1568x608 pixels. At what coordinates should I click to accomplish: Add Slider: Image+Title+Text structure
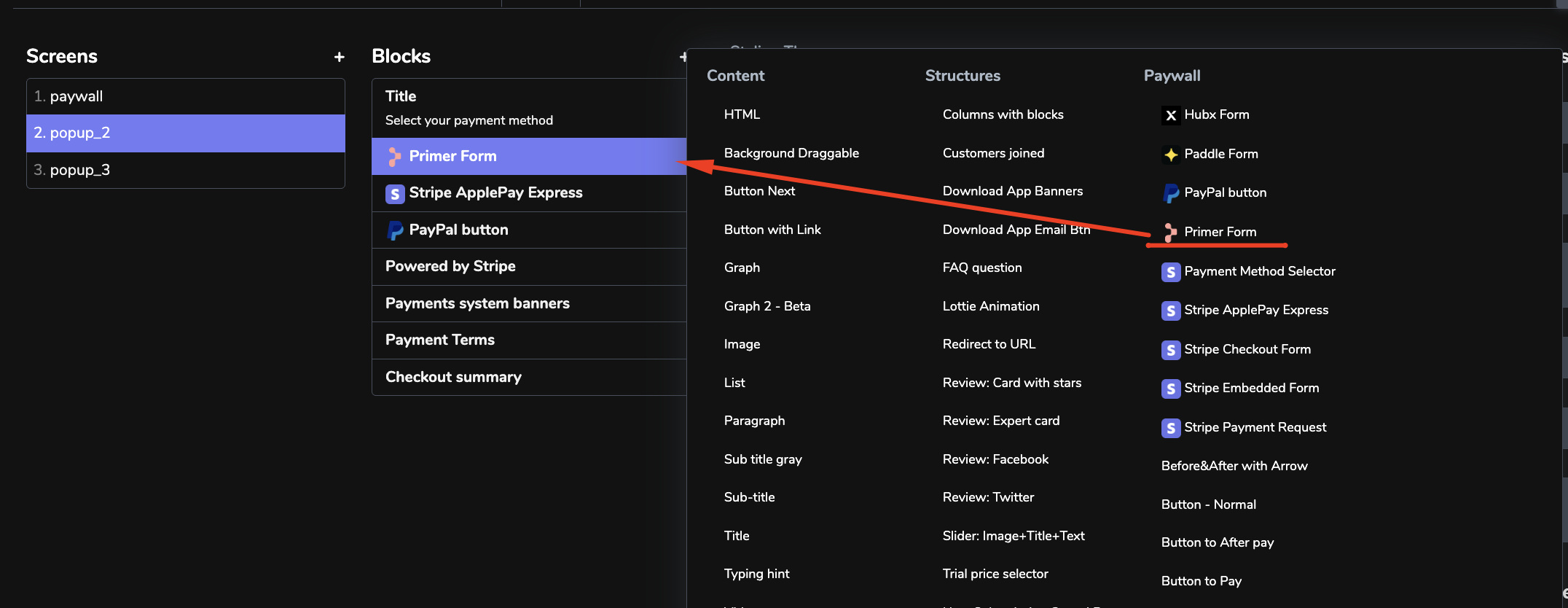click(1014, 536)
